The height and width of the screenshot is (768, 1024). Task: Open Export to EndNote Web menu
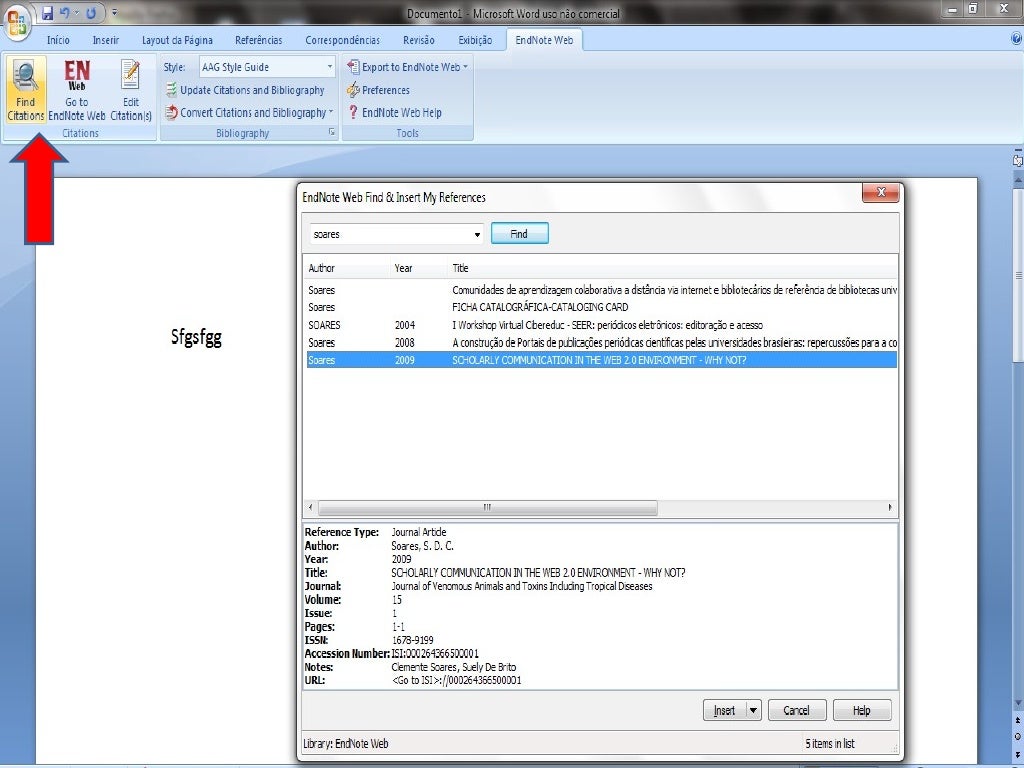click(408, 67)
